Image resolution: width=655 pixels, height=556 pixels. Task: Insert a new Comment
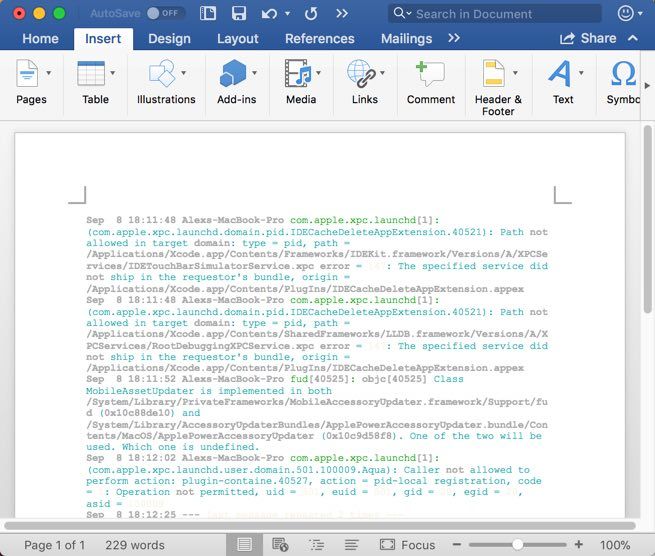pos(431,82)
